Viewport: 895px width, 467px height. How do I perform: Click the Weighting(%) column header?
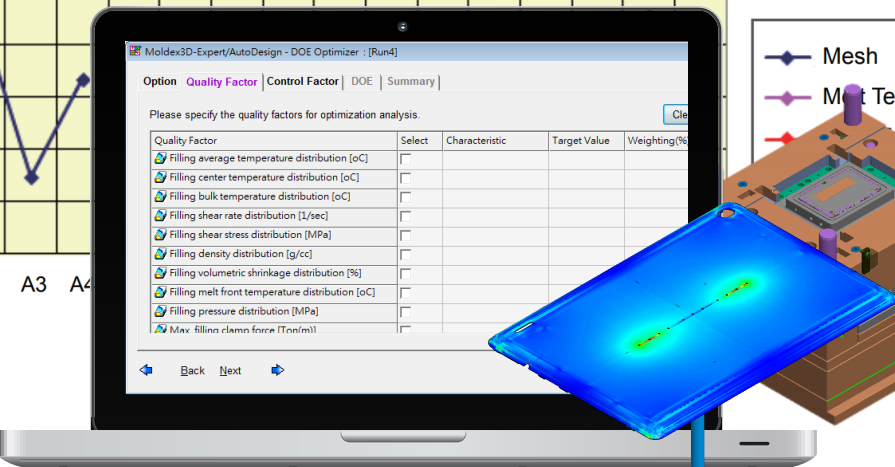(x=656, y=140)
